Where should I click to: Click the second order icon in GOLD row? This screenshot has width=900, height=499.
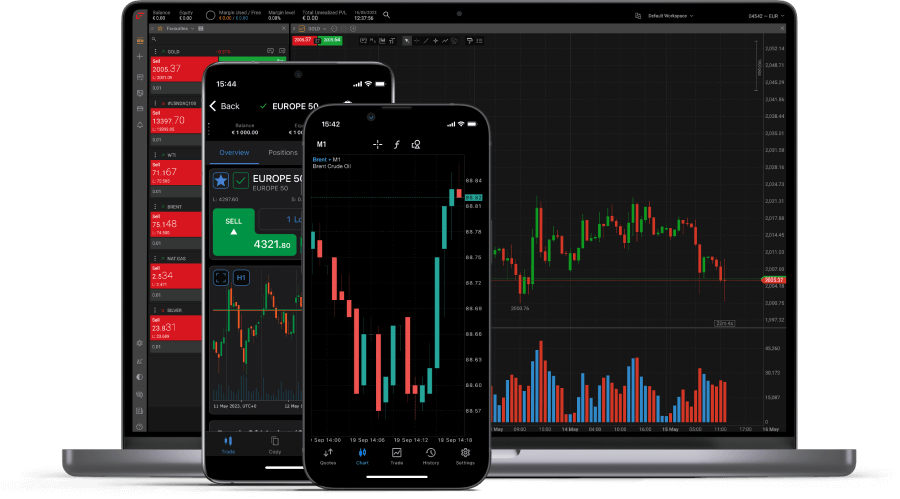click(282, 51)
